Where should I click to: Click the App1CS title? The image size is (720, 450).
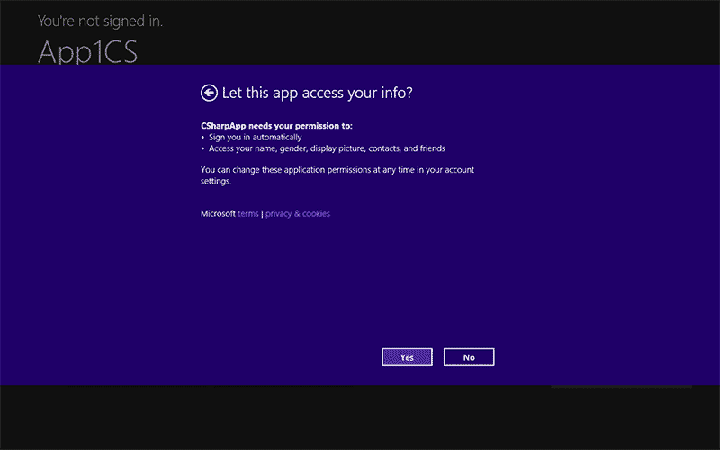click(88, 51)
